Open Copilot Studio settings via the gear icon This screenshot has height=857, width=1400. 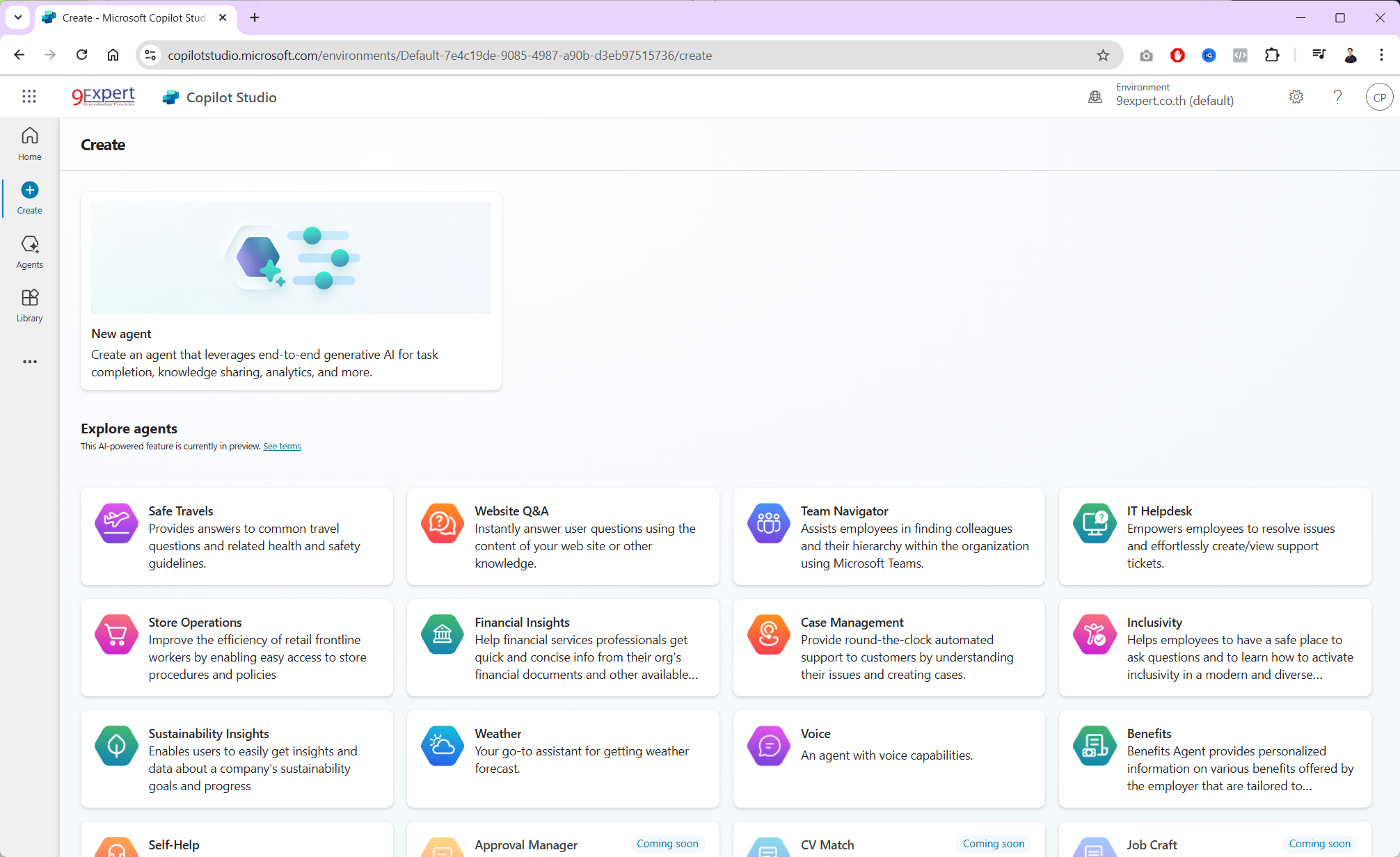[x=1296, y=97]
